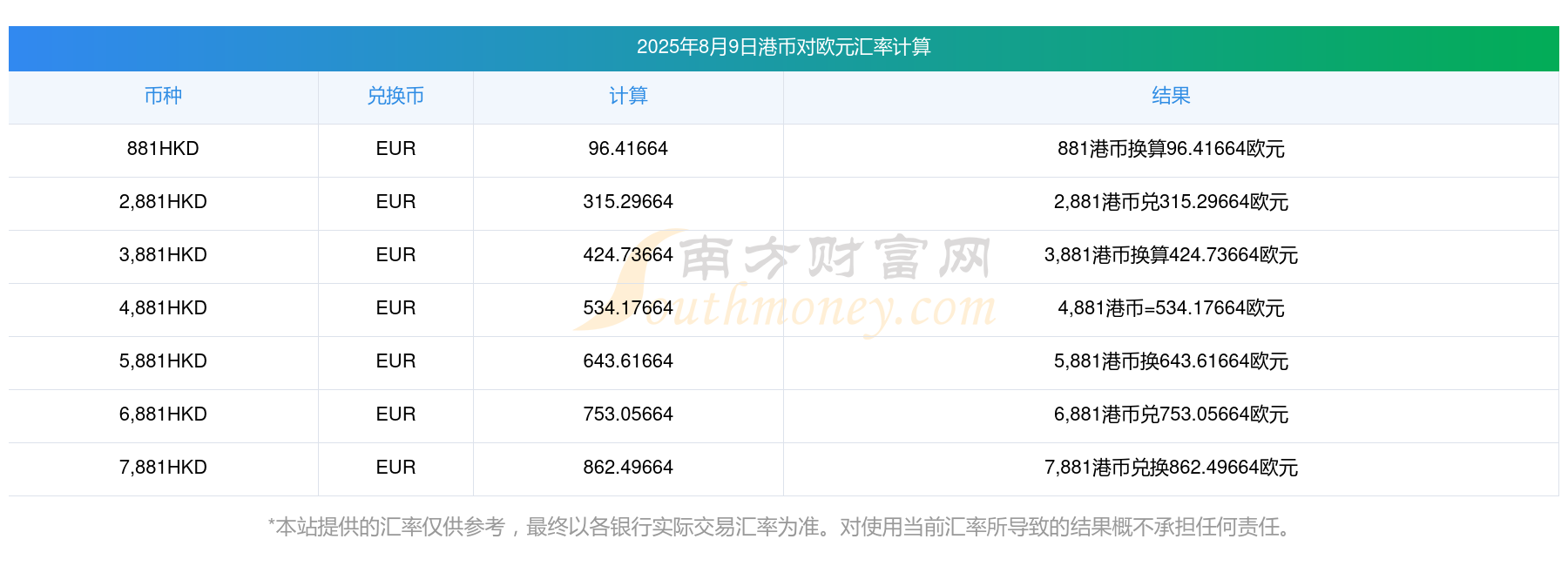Click the 881HKD cell
The image size is (1568, 566).
163,149
